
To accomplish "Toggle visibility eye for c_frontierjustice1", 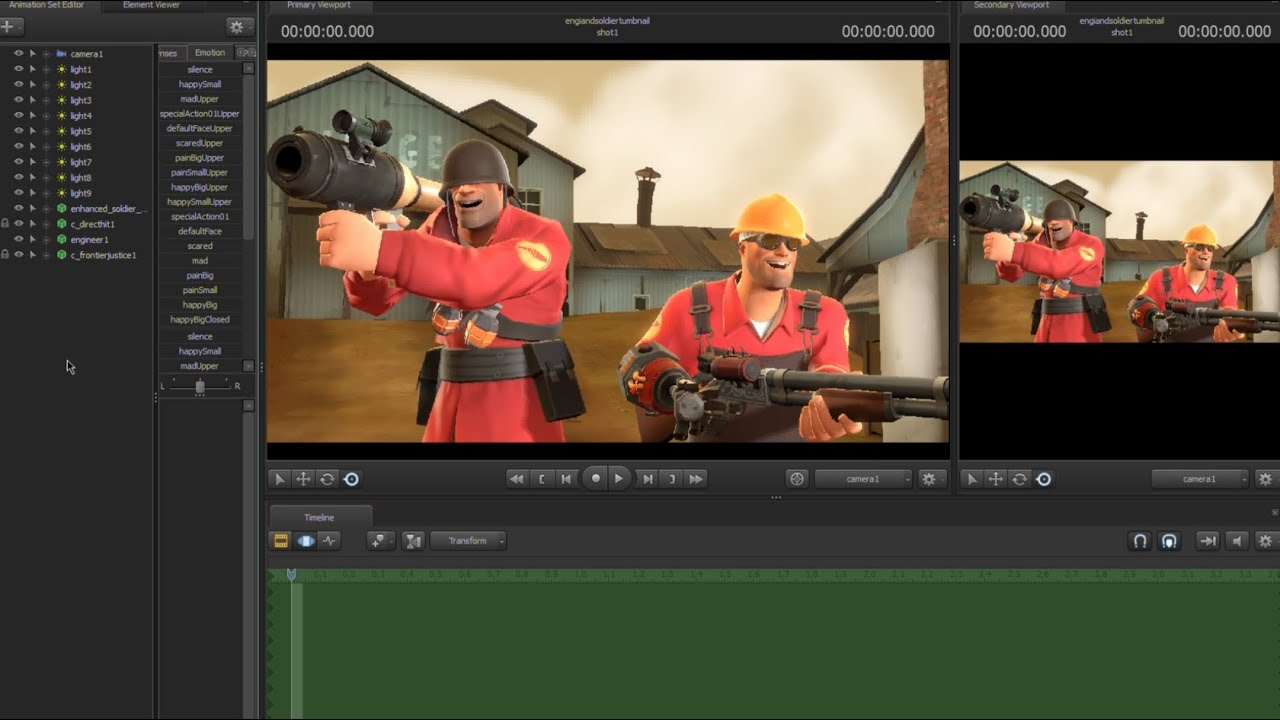I will point(18,255).
